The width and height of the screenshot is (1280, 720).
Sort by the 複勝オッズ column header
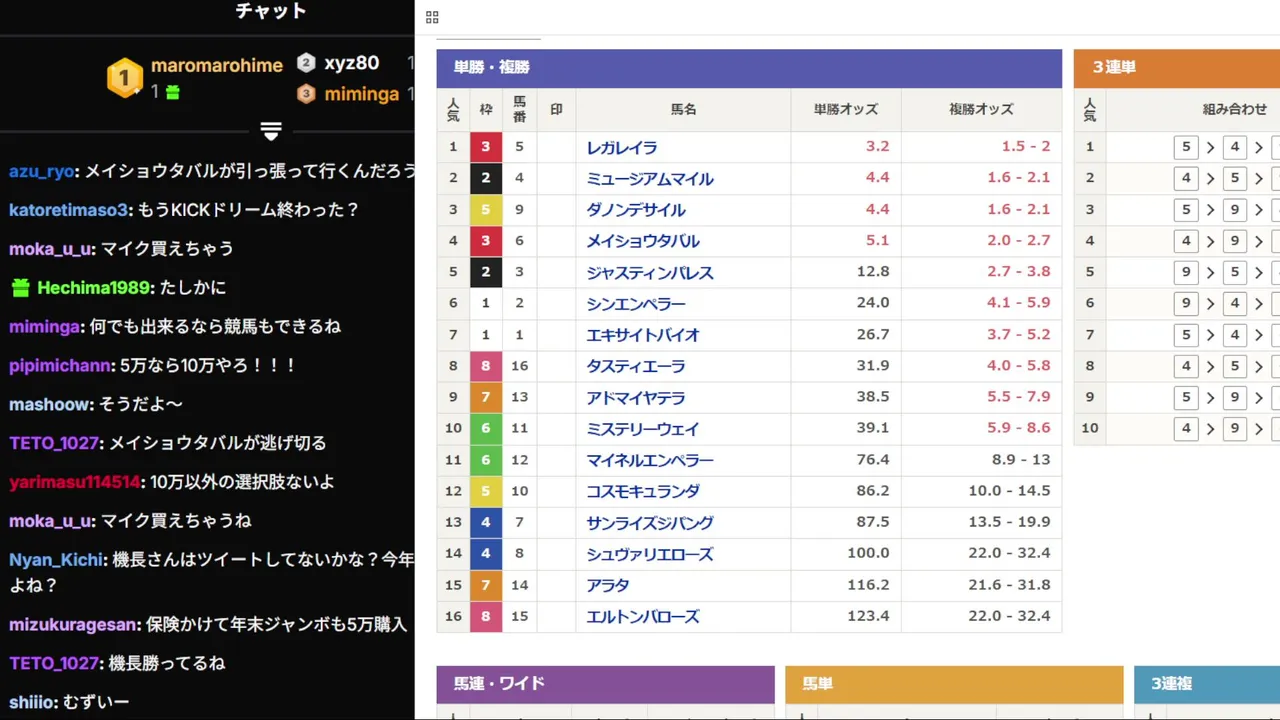[981, 110]
